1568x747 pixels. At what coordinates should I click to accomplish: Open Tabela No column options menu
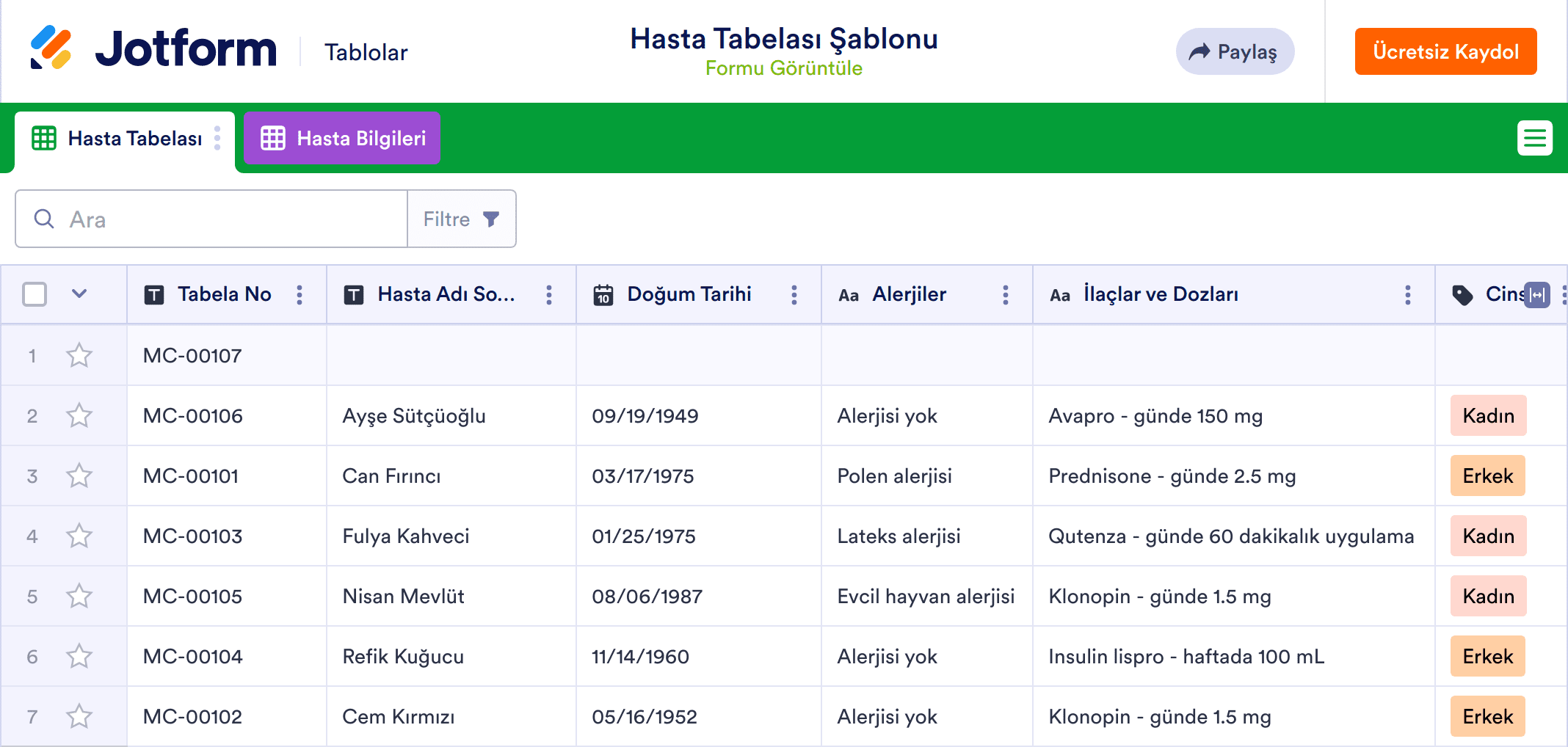click(300, 295)
